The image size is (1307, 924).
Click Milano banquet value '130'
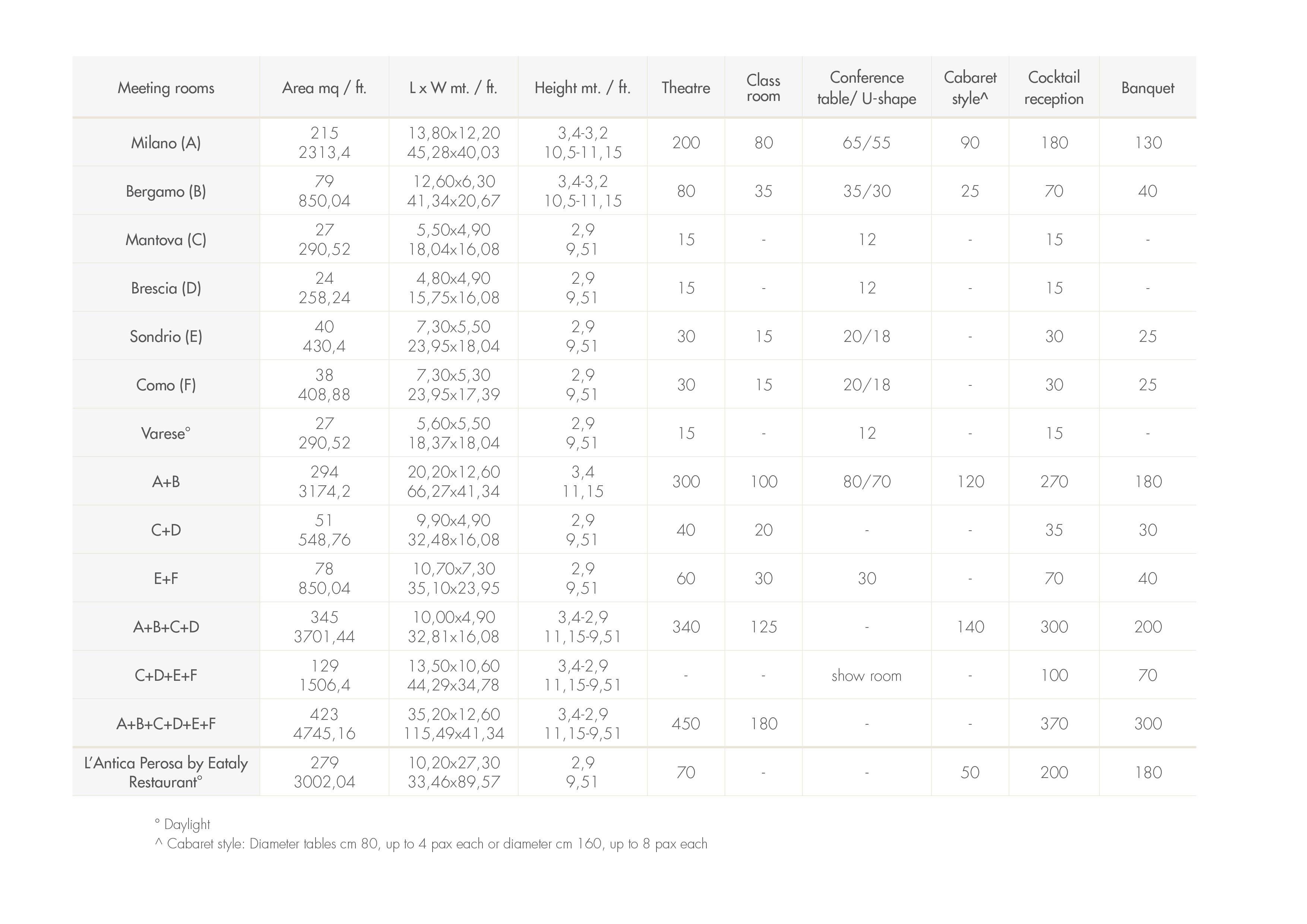(x=1148, y=143)
